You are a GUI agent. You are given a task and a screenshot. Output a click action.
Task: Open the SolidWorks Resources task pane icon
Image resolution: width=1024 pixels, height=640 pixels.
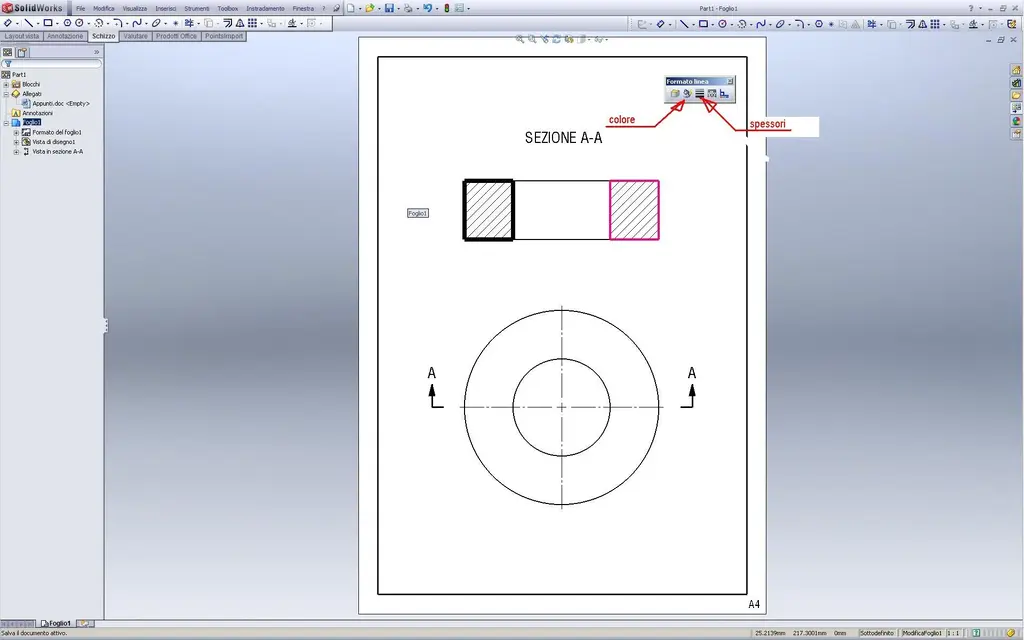coord(1016,70)
